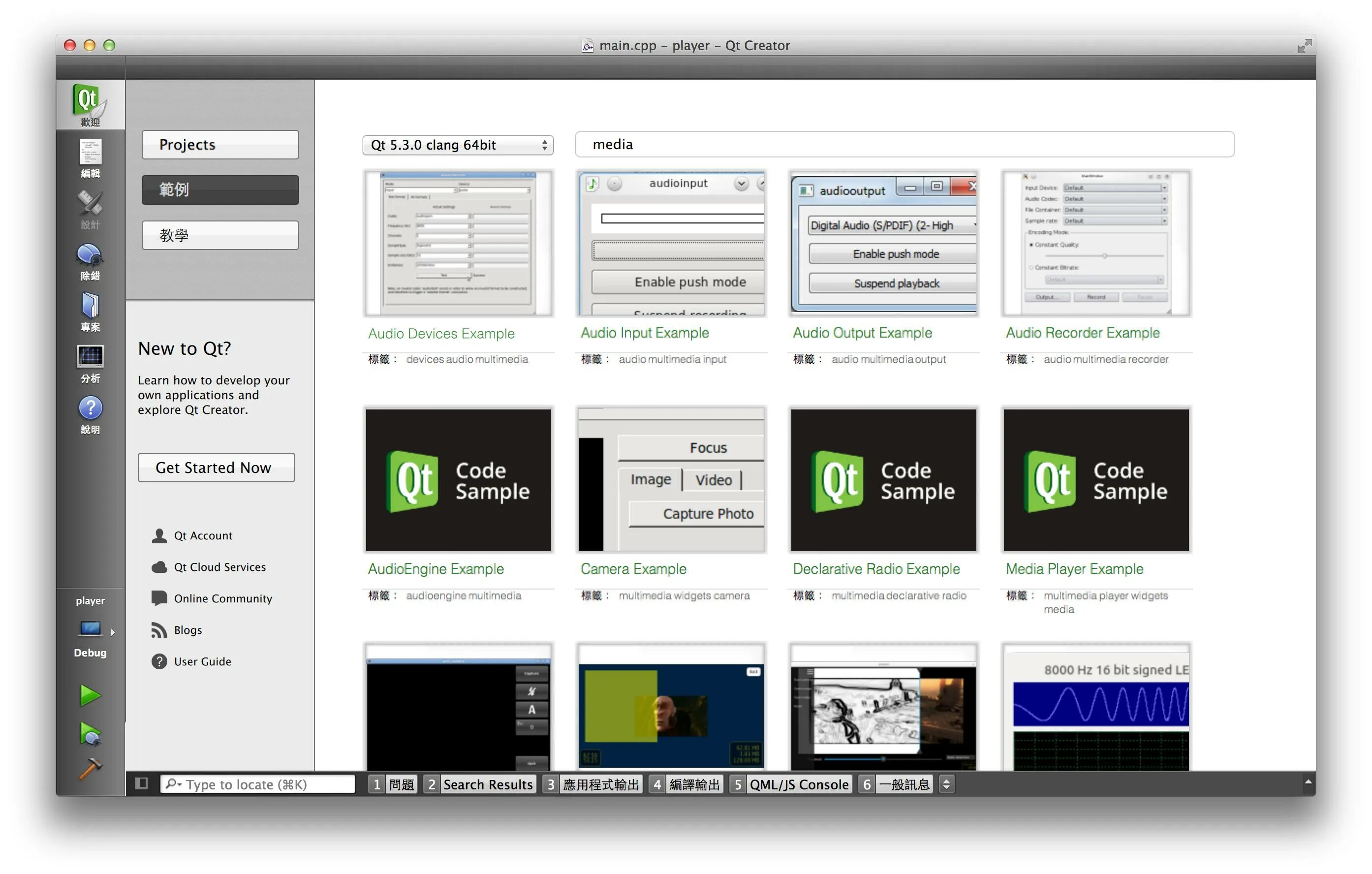The width and height of the screenshot is (1372, 874).
Task: Toggle the left sidebar in status bar
Action: point(141,784)
